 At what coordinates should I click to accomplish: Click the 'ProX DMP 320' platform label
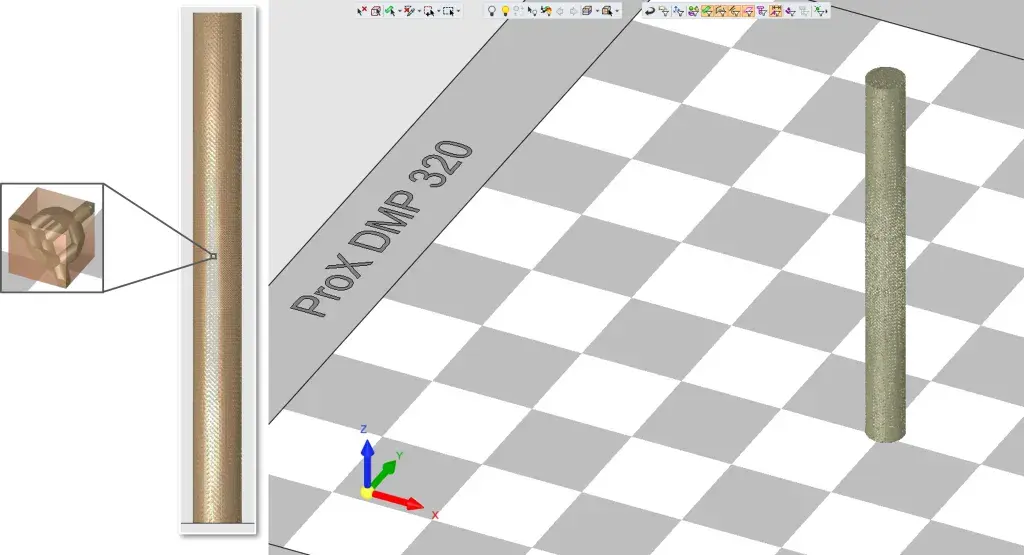pyautogui.click(x=383, y=229)
